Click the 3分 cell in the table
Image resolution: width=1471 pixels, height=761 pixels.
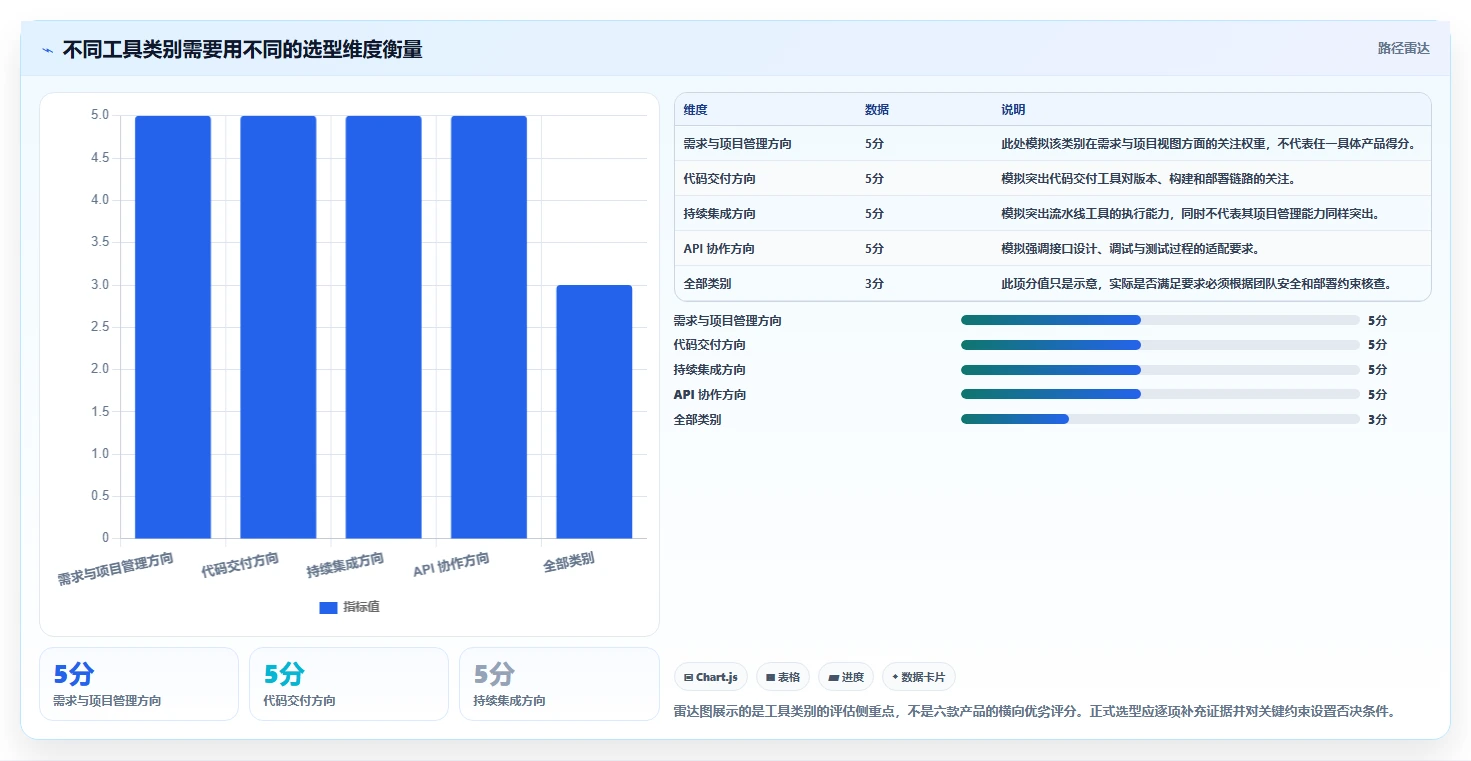874,284
